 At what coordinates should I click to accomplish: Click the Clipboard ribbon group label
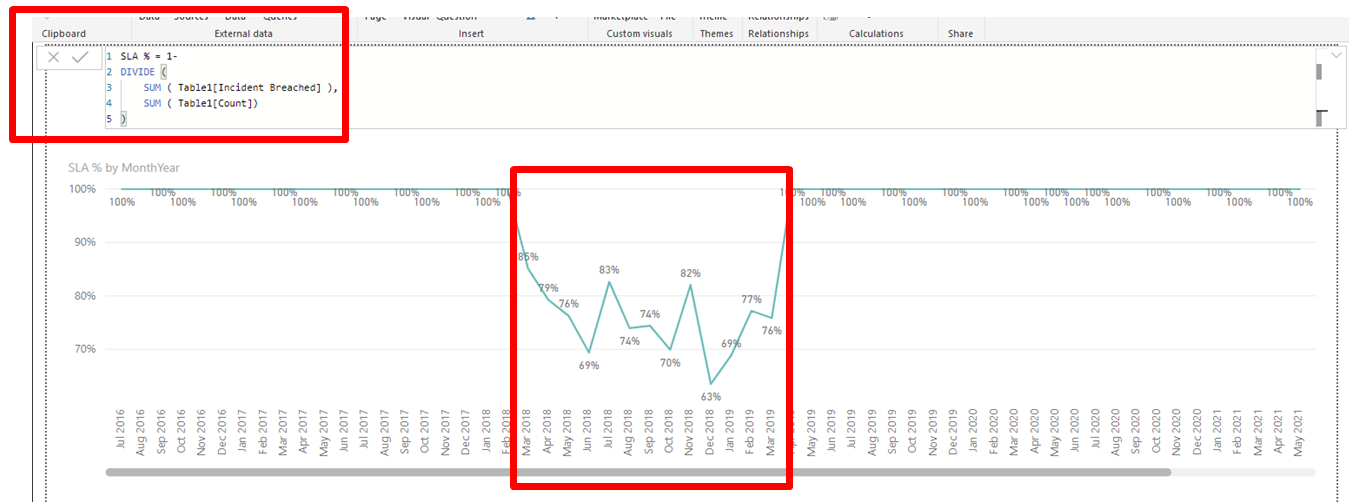click(63, 34)
